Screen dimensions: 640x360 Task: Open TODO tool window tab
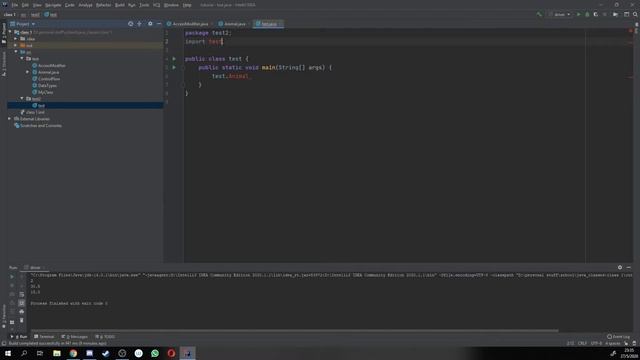[x=105, y=337]
